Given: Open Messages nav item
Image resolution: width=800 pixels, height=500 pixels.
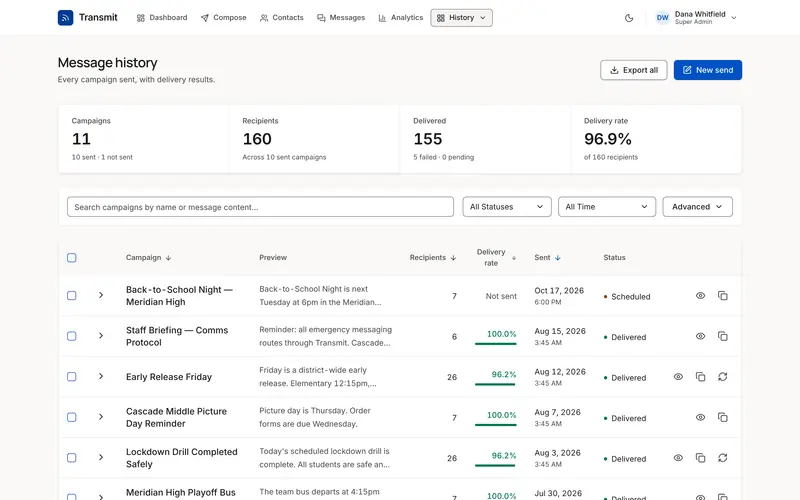Looking at the screenshot, I should pyautogui.click(x=341, y=18).
